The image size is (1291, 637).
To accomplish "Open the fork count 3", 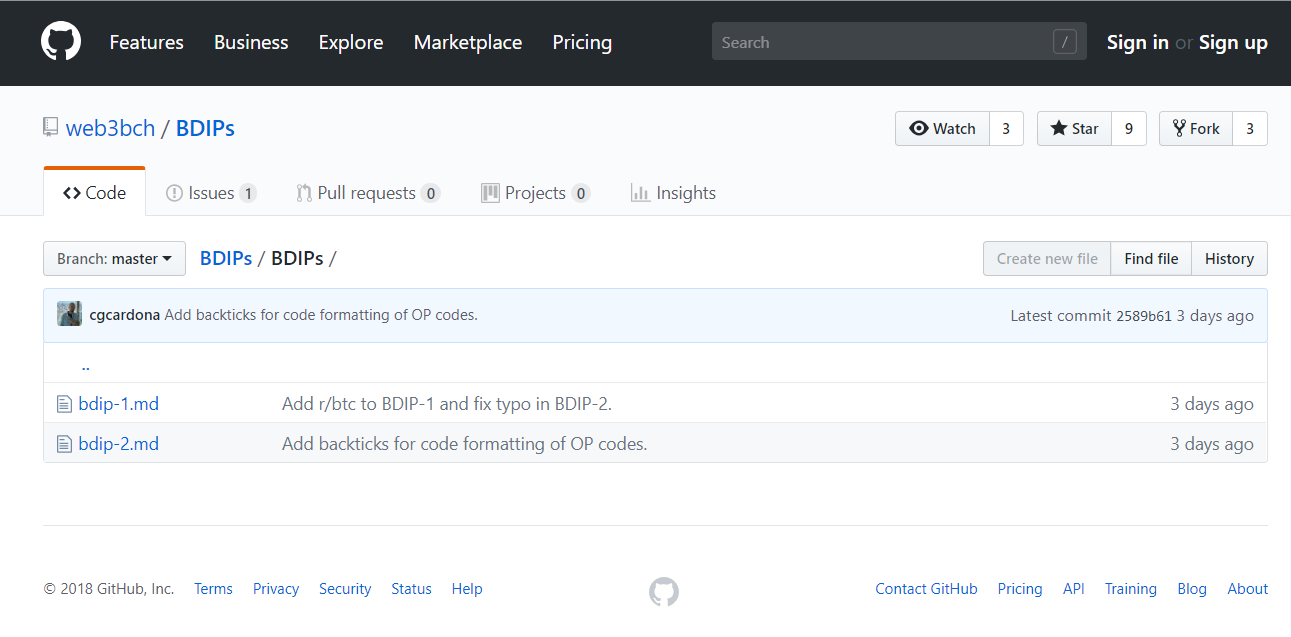I will 1250,128.
